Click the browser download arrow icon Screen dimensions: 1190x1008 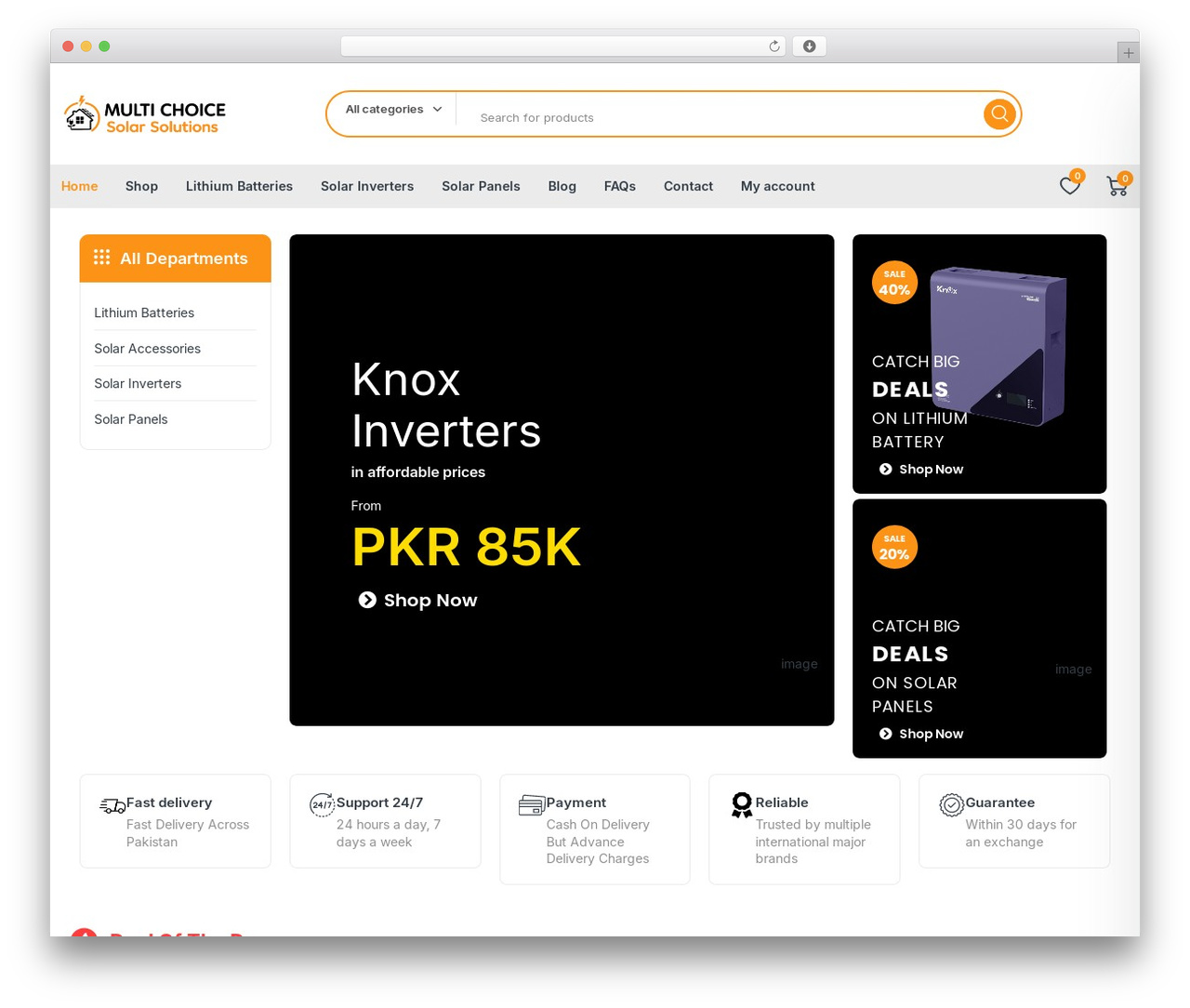point(809,46)
